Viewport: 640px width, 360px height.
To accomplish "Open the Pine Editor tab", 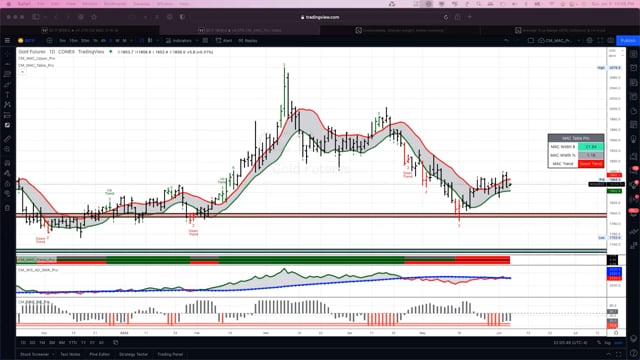I will (x=99, y=354).
